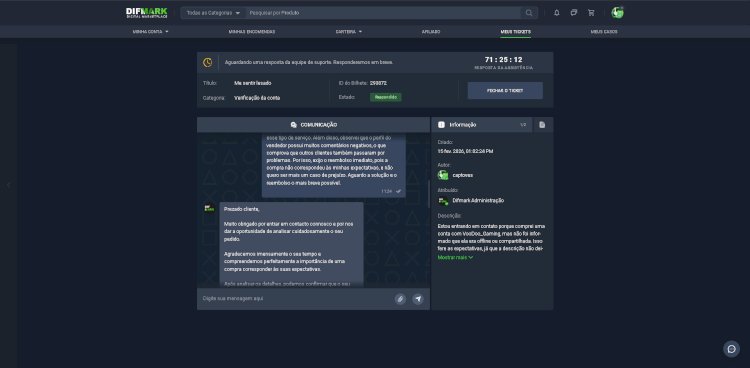The width and height of the screenshot is (750, 368).
Task: Click the Difmark Administração name
Action: coord(478,201)
